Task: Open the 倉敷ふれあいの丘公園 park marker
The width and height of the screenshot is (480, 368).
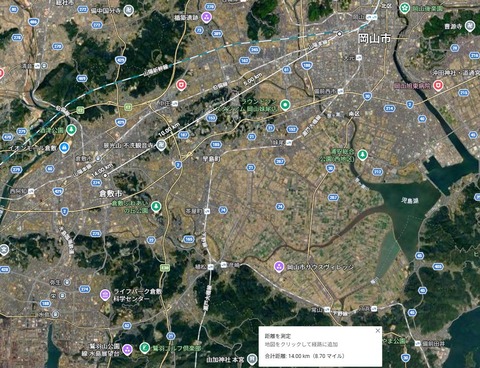Action: click(x=156, y=206)
